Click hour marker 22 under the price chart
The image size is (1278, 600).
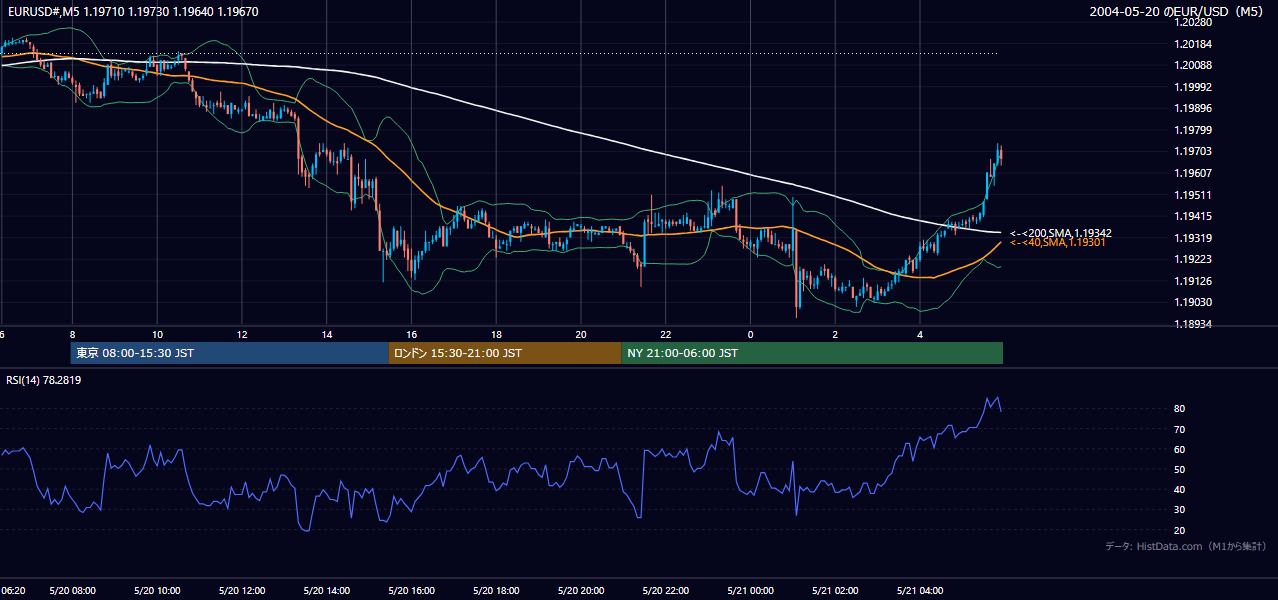click(666, 335)
